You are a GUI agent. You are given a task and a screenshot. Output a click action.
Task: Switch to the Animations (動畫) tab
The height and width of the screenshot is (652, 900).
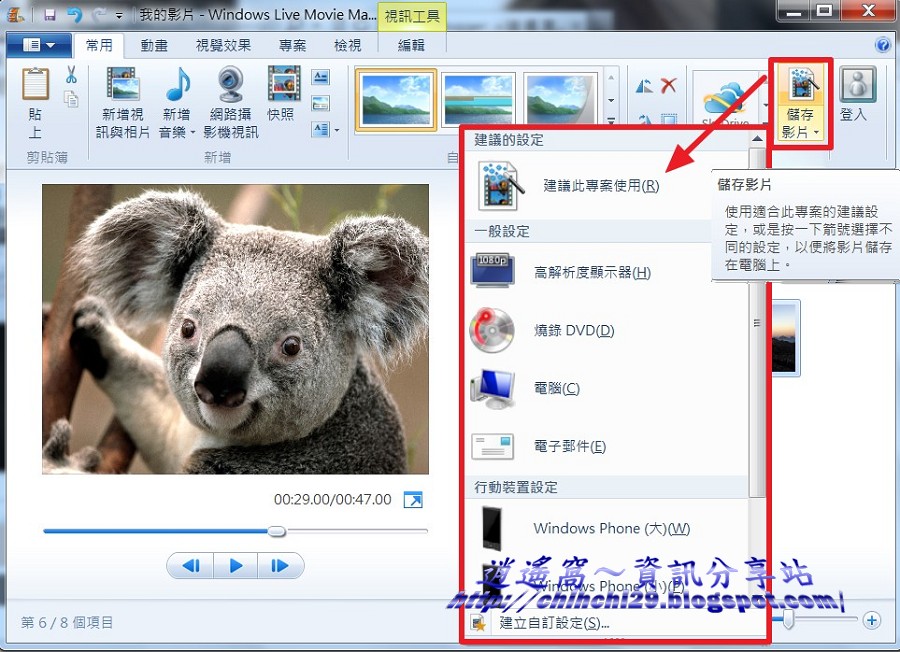point(154,45)
